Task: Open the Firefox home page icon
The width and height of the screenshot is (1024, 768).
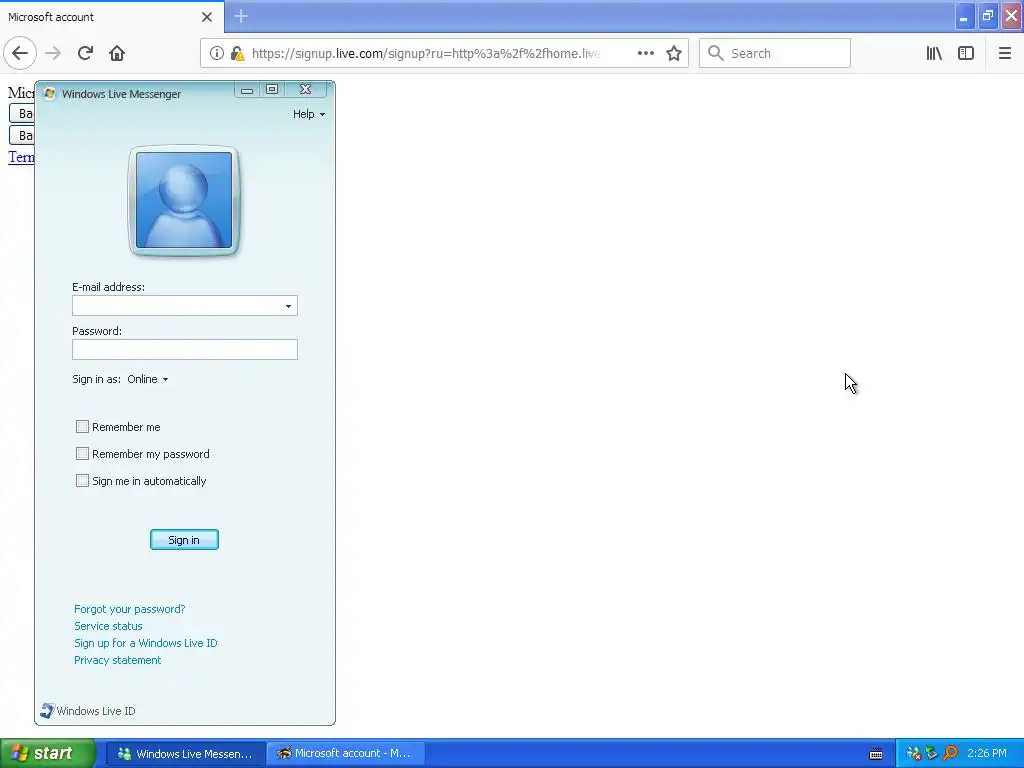Action: point(117,53)
